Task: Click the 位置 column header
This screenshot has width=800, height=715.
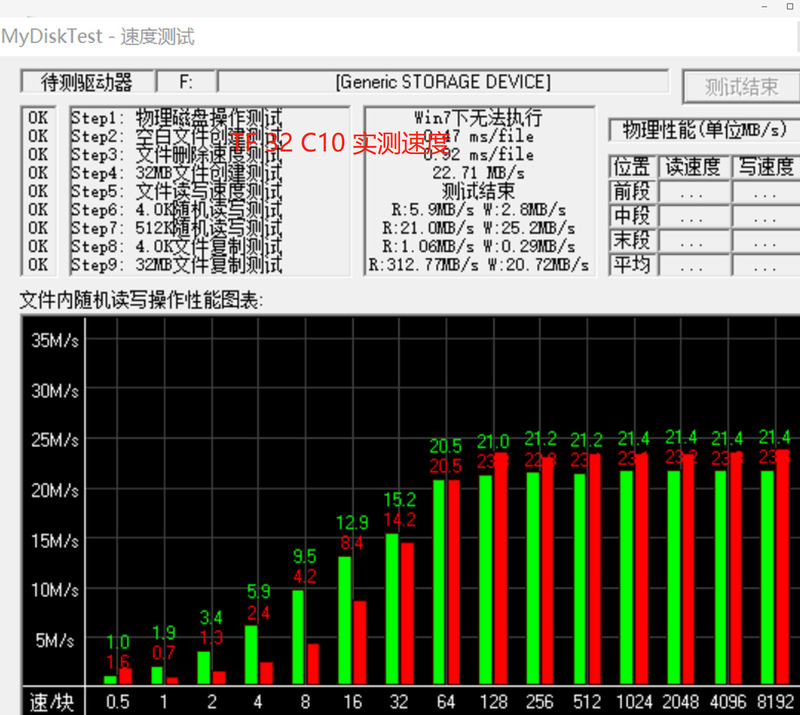Action: click(x=632, y=167)
